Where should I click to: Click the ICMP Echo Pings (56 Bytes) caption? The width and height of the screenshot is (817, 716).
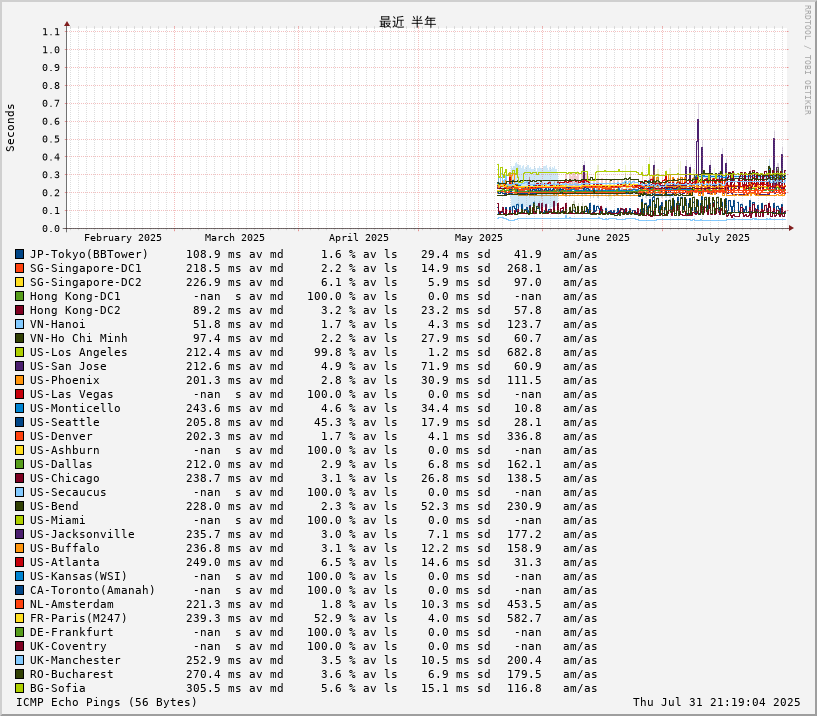coord(106,702)
